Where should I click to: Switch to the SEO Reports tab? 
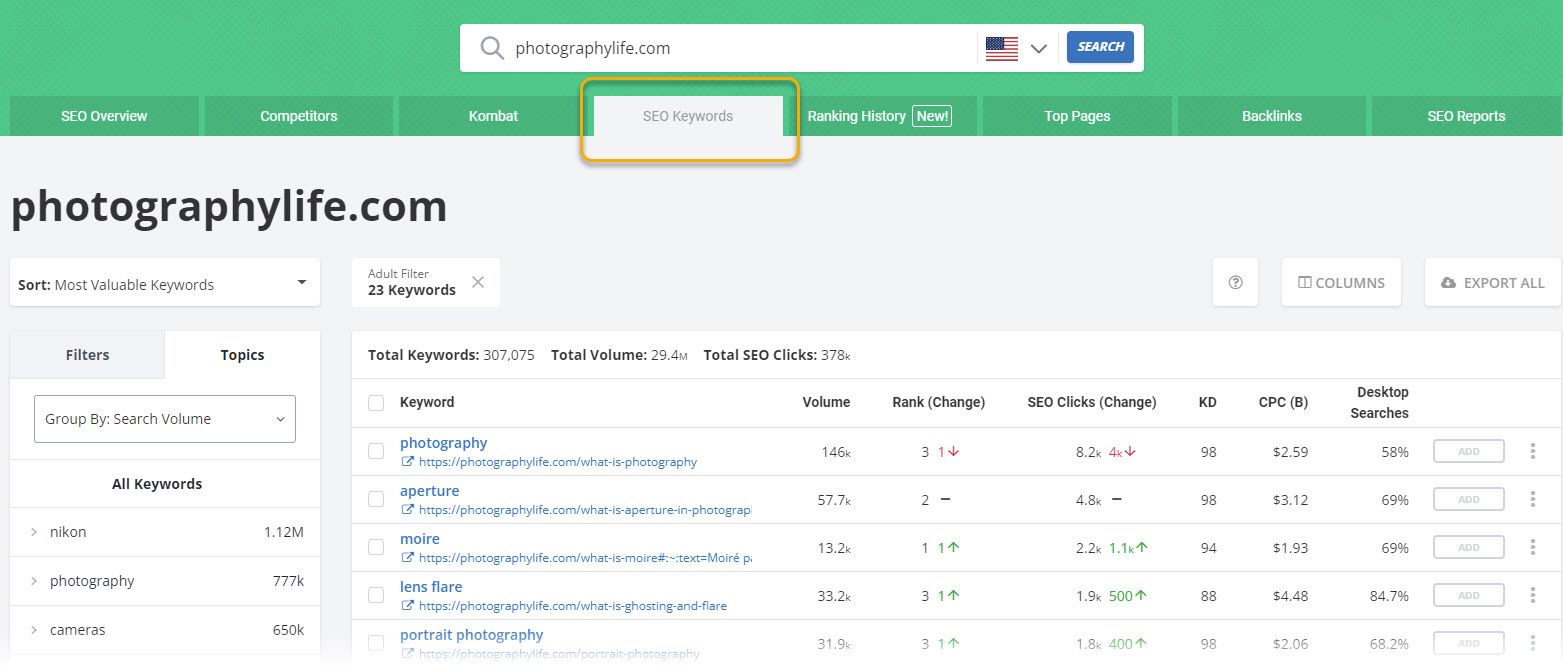point(1466,116)
